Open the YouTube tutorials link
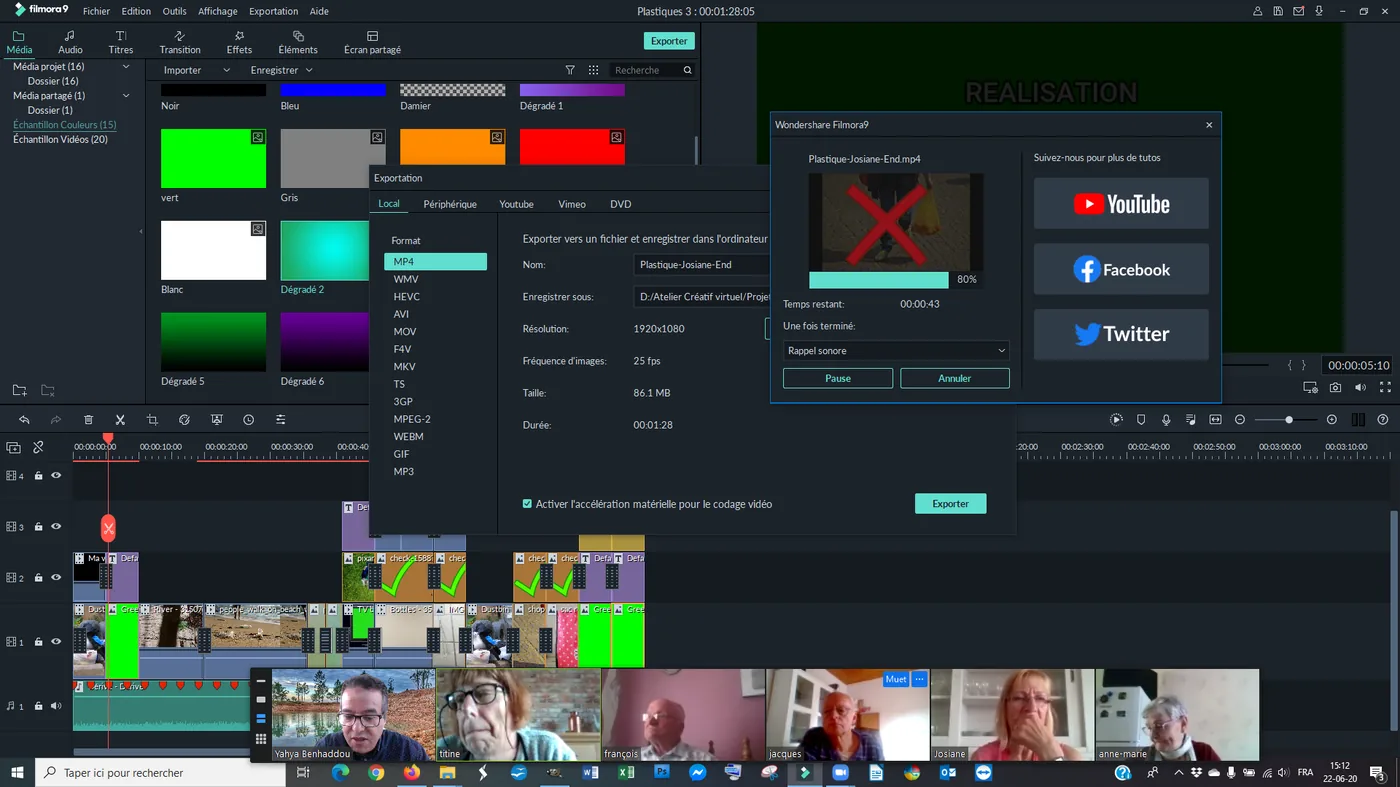This screenshot has height=787, width=1400. click(x=1121, y=204)
